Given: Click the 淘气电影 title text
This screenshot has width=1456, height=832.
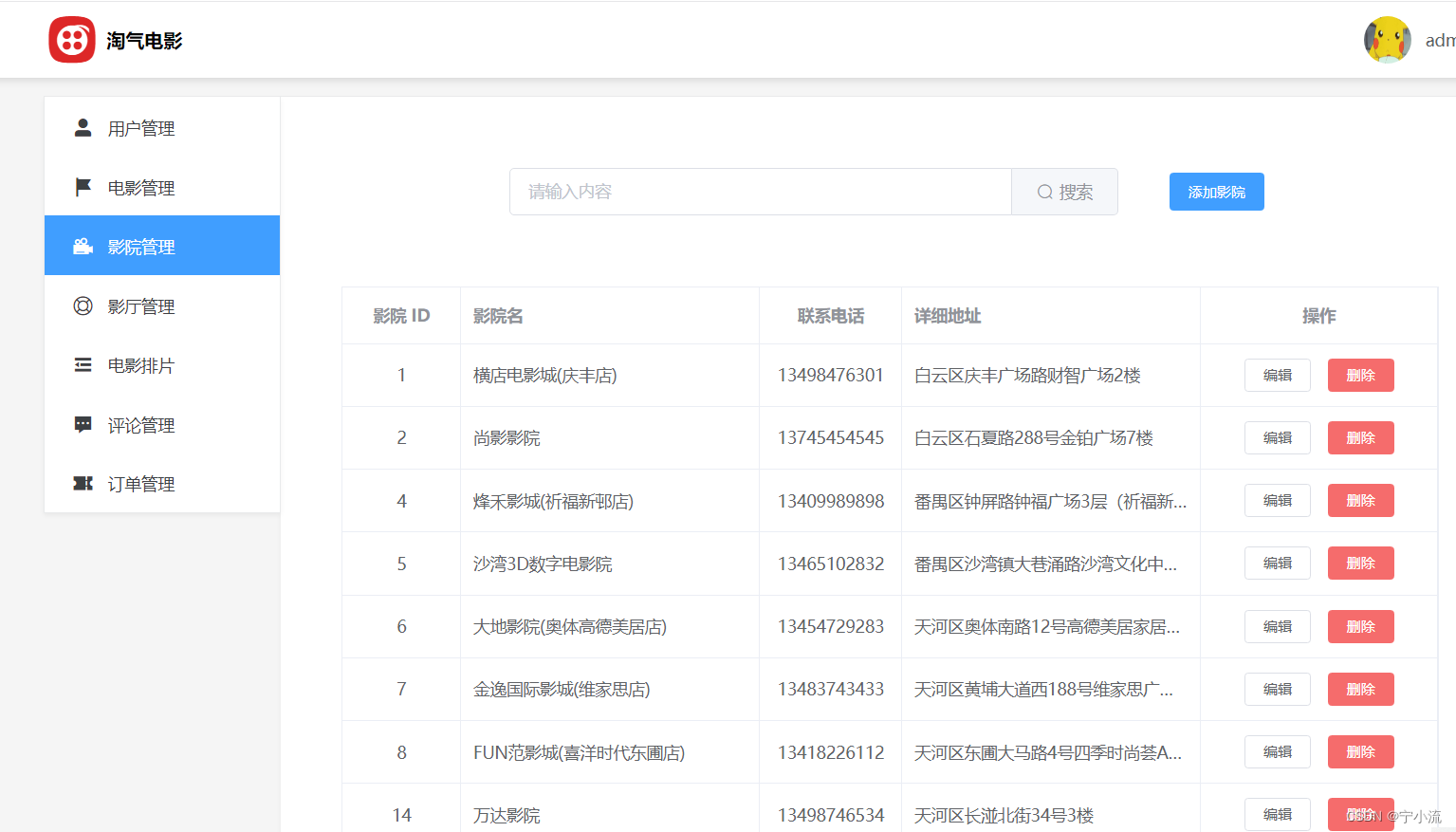Looking at the screenshot, I should click(144, 41).
